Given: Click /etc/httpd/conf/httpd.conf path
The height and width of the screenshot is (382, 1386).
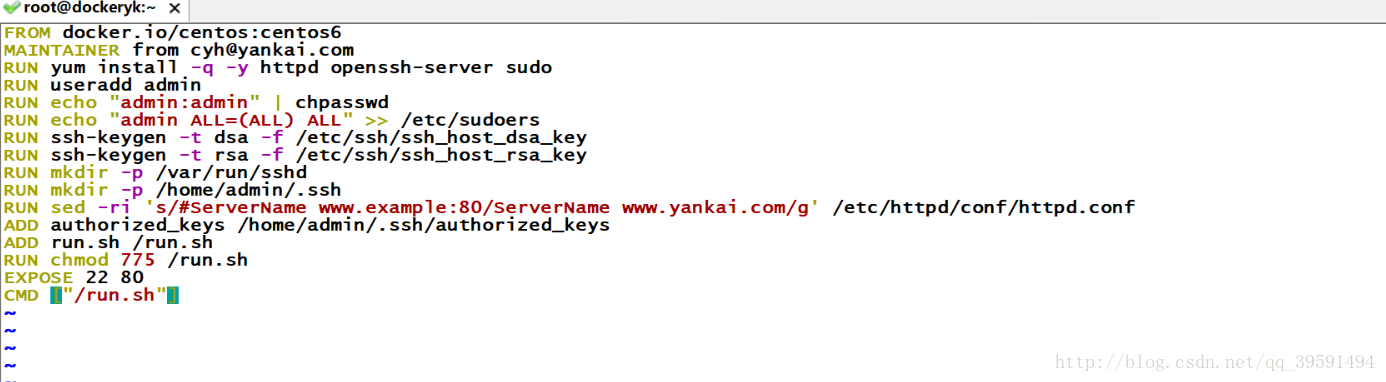Looking at the screenshot, I should [x=983, y=208].
